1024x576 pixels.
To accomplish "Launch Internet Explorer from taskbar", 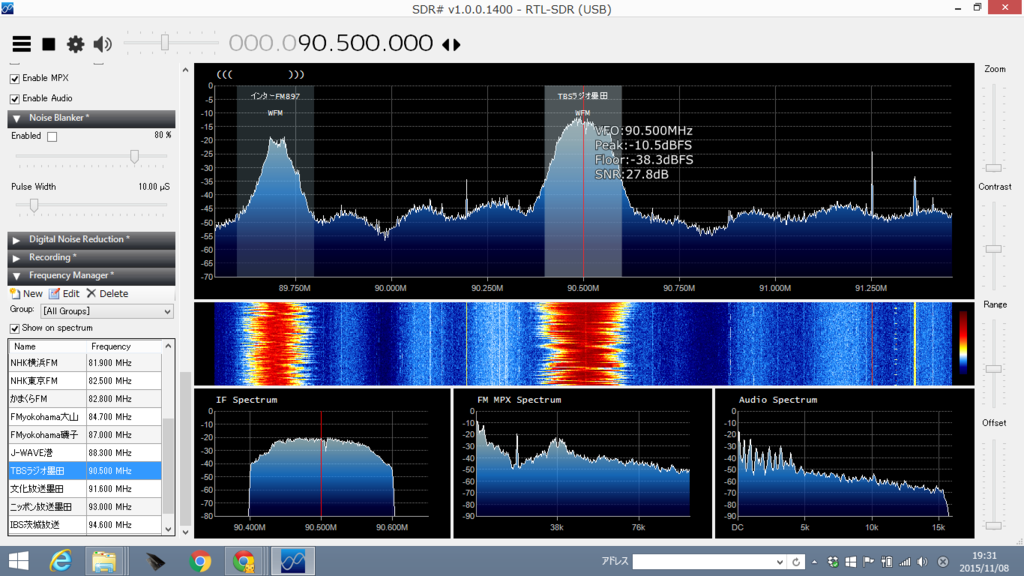I will coord(60,562).
